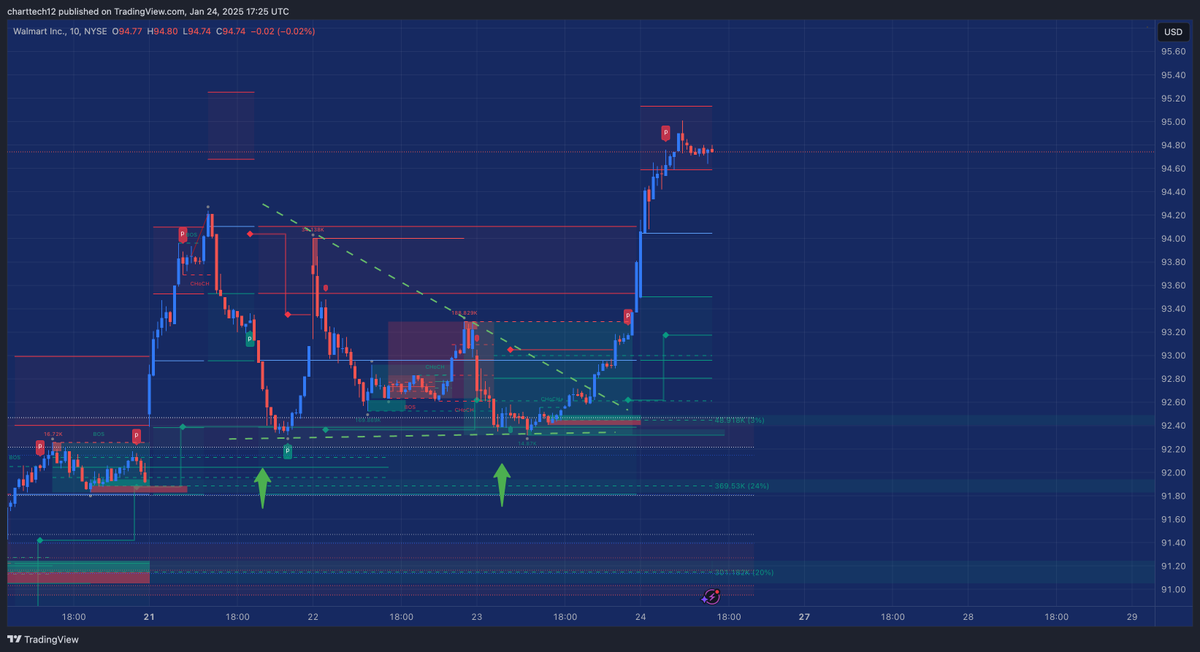Click the purple lightning icon on time axis
The width and height of the screenshot is (1200, 652).
[x=711, y=596]
